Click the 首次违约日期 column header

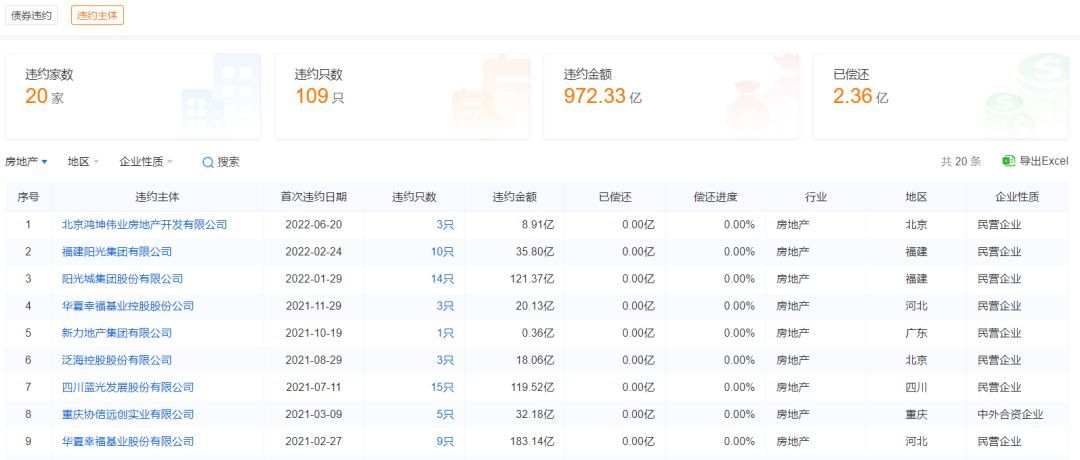(313, 197)
